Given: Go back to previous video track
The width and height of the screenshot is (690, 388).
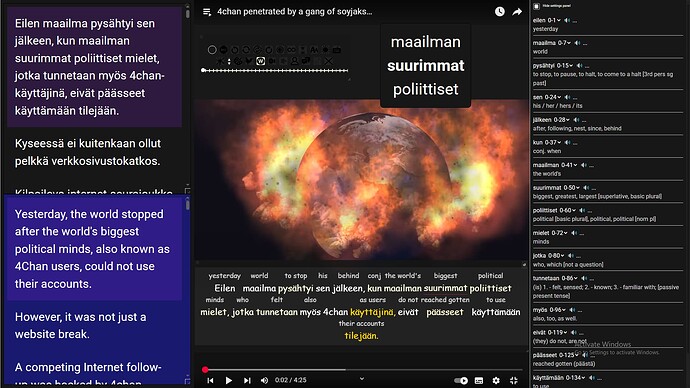Looking at the screenshot, I should pos(210,381).
